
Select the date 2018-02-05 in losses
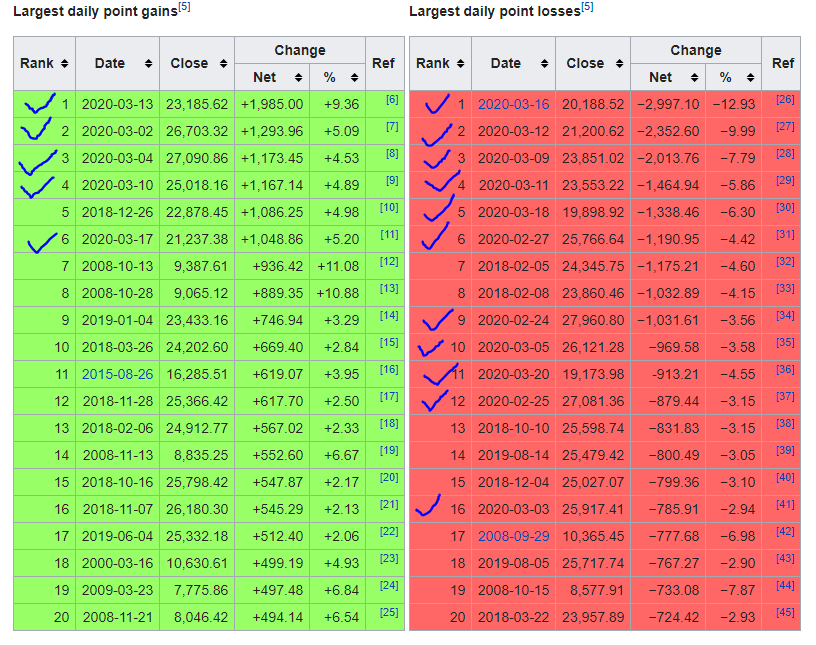click(x=514, y=266)
